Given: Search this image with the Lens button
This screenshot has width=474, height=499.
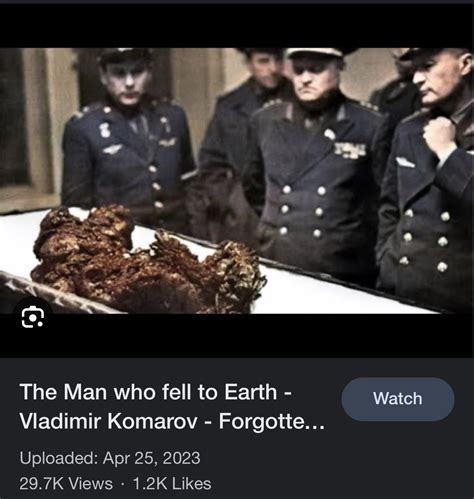Looking at the screenshot, I should point(33,317).
